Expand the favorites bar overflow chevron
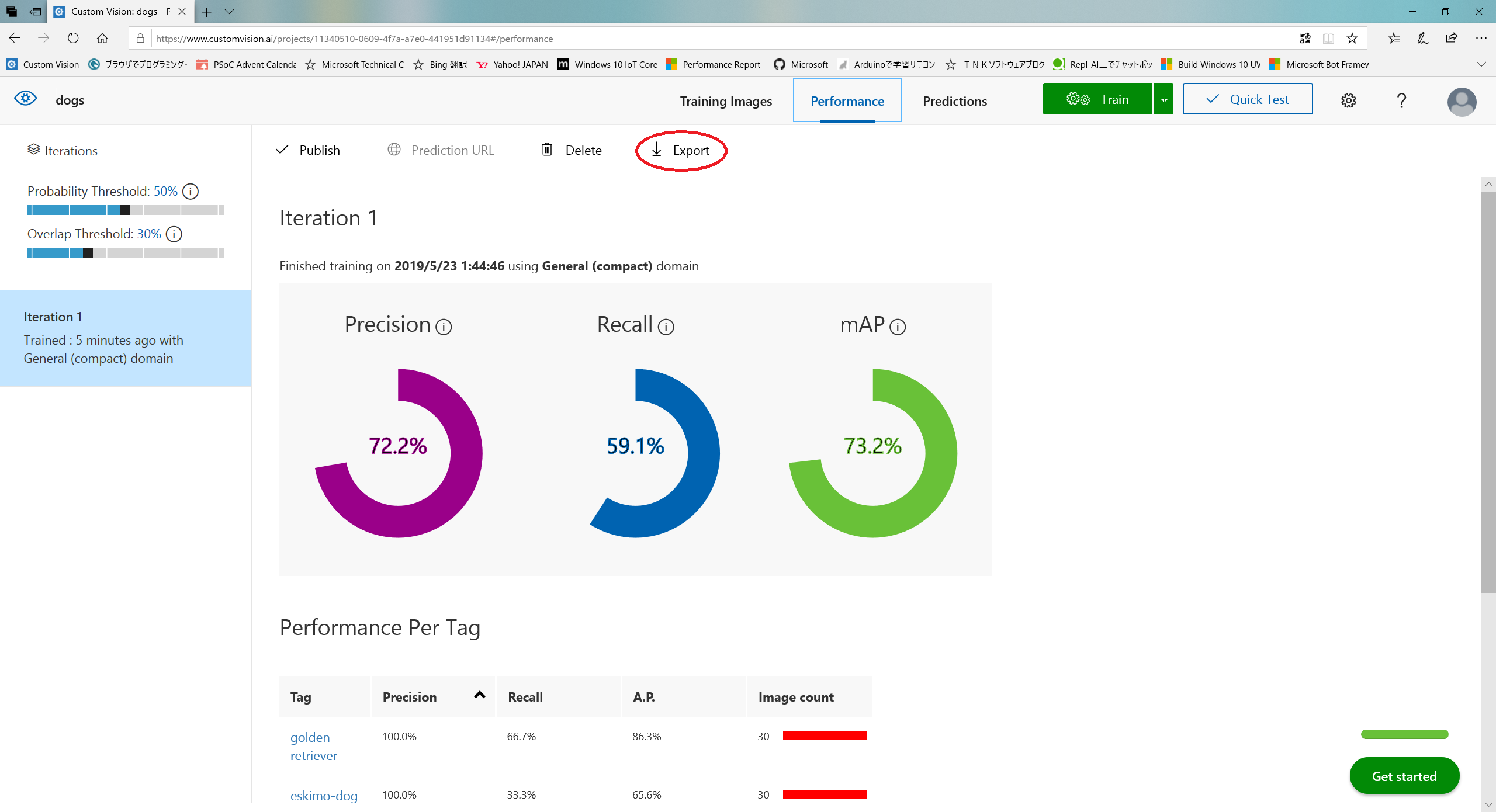This screenshot has height=812, width=1496. pos(1481,64)
